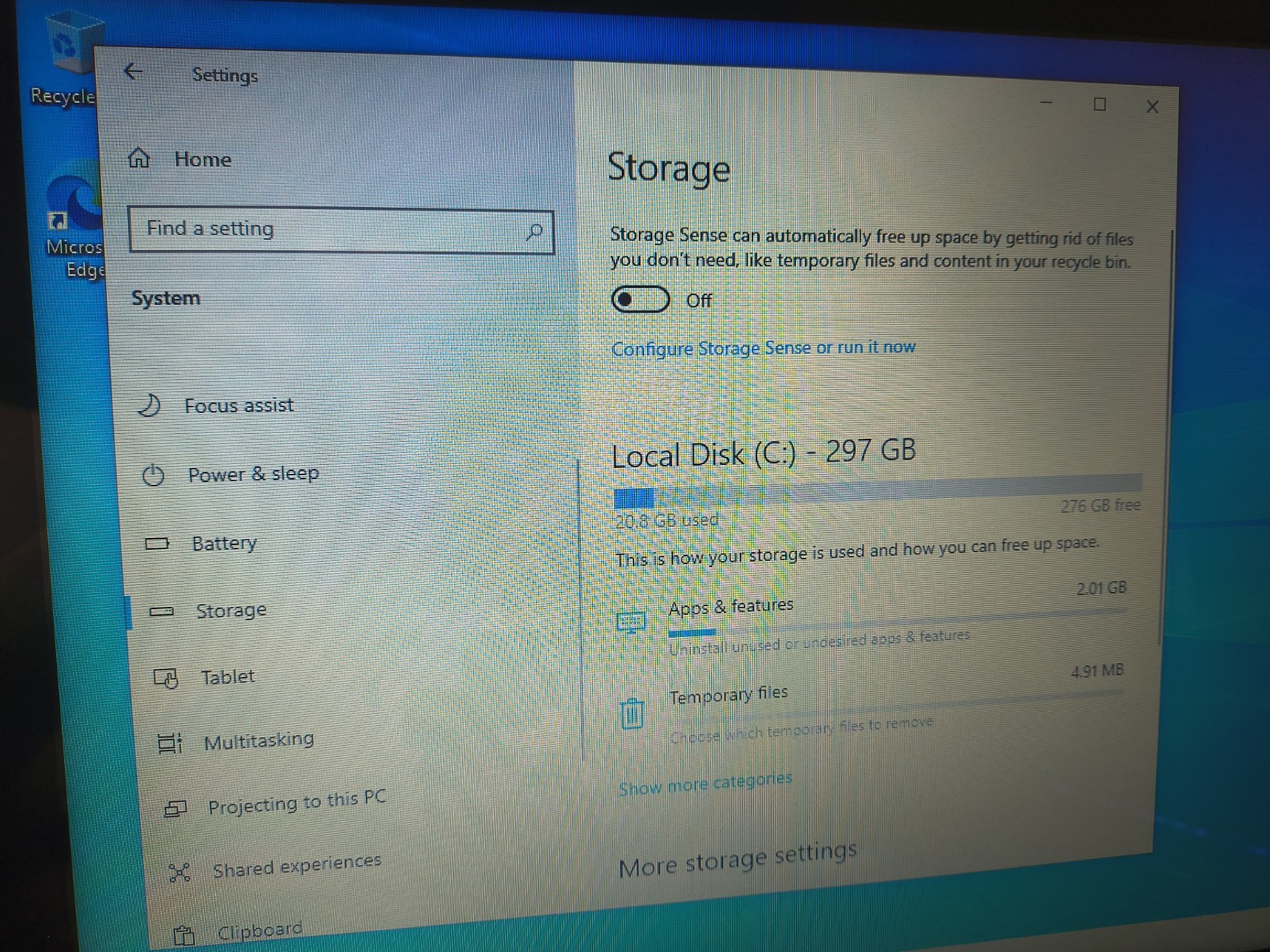Select the Tablet icon

[x=166, y=678]
